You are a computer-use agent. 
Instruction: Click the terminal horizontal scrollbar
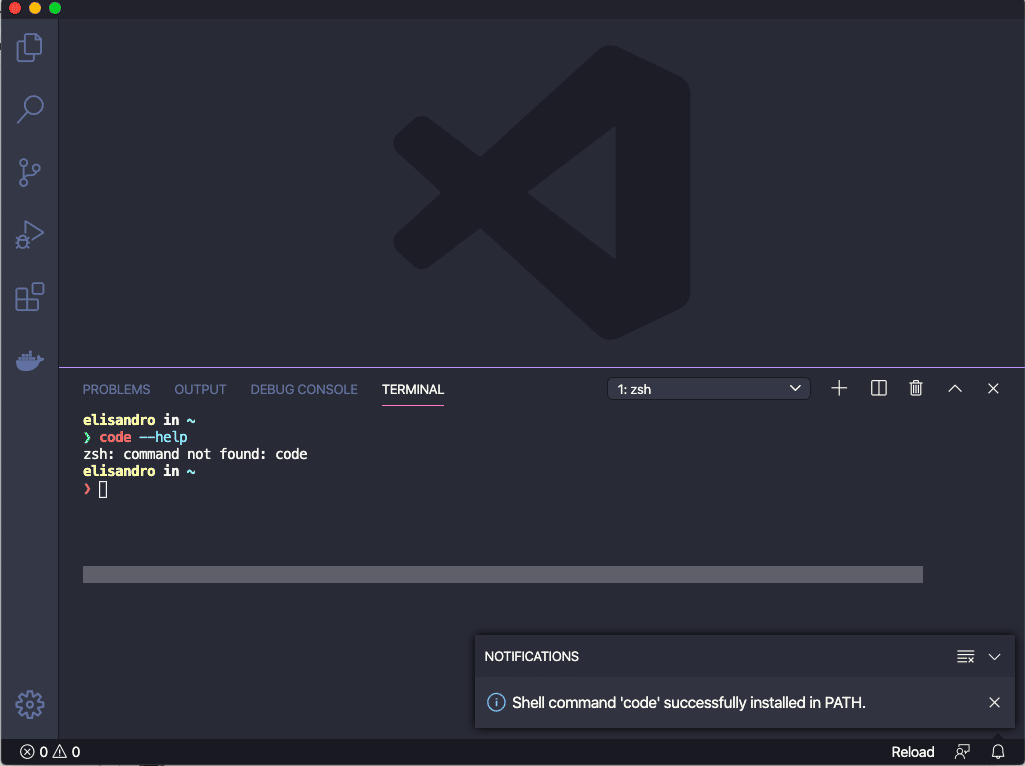point(503,574)
